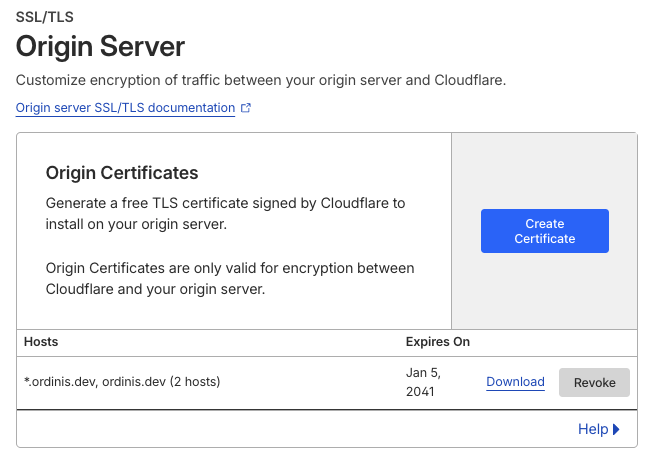The image size is (645, 453).
Task: Click the 'Generate a free TLS certificate' paragraph
Action: (x=225, y=213)
